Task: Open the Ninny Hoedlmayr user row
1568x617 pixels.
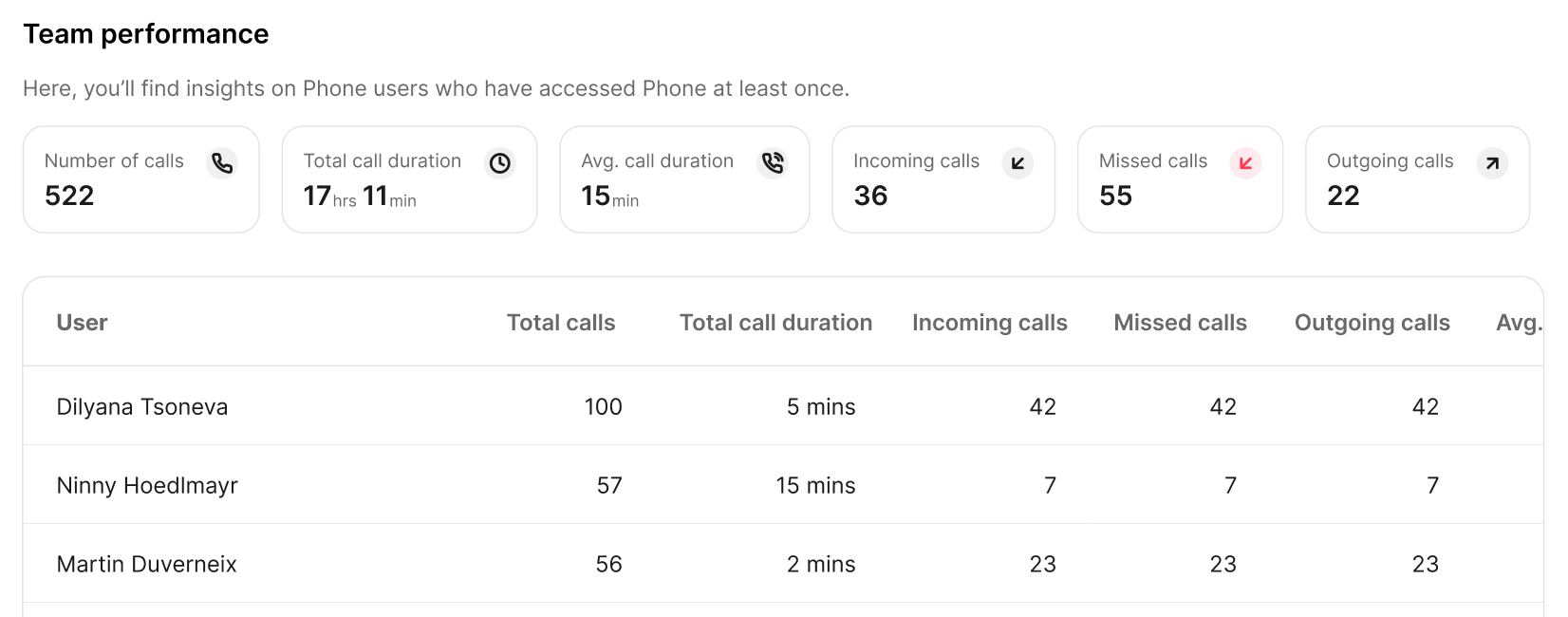Action: point(147,486)
